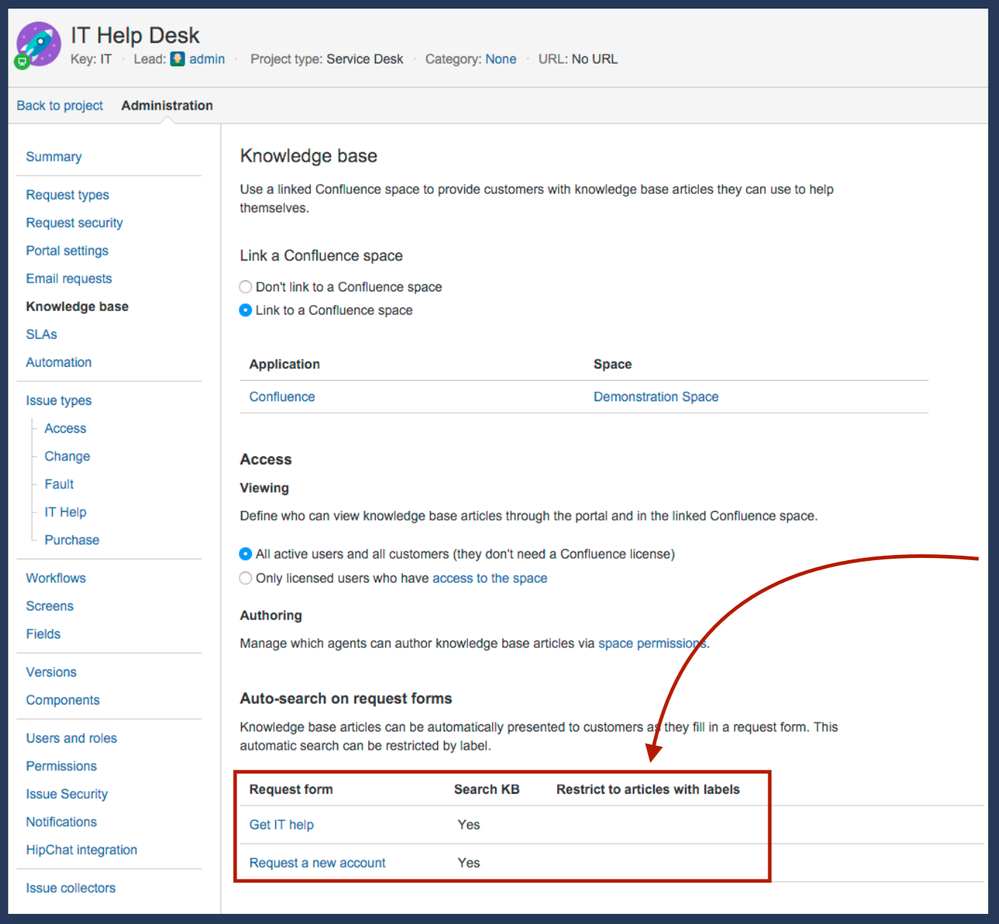Open Portal settings page
Viewport: 999px width, 924px height.
coord(68,251)
